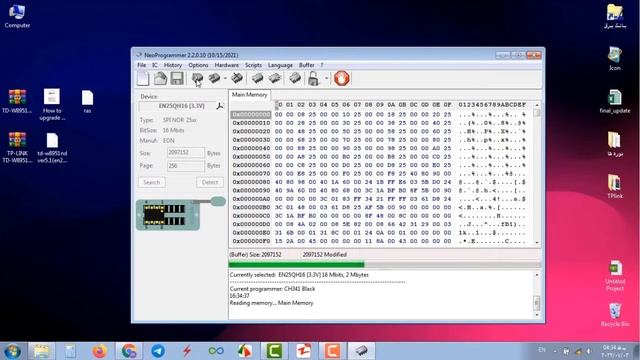Click the Unprotect padlock icon
The height and width of the screenshot is (360, 640).
pos(313,78)
